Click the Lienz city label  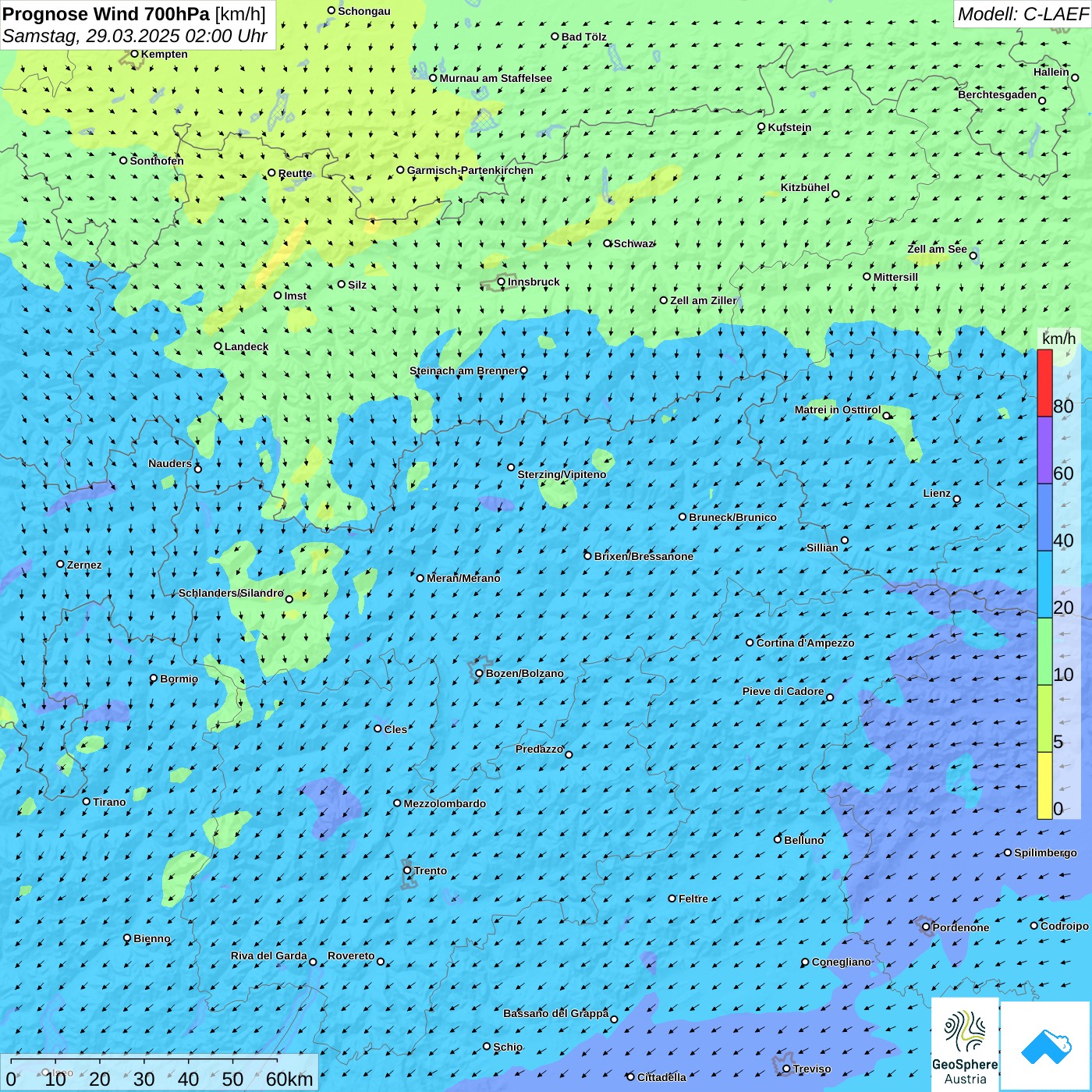937,493
